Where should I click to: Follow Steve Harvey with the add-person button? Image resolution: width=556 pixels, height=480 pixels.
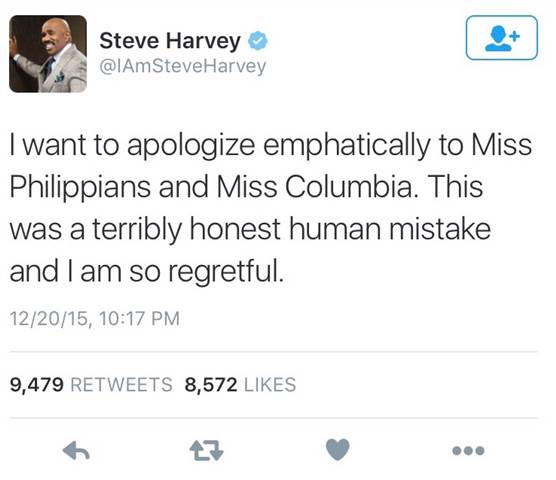click(x=501, y=38)
